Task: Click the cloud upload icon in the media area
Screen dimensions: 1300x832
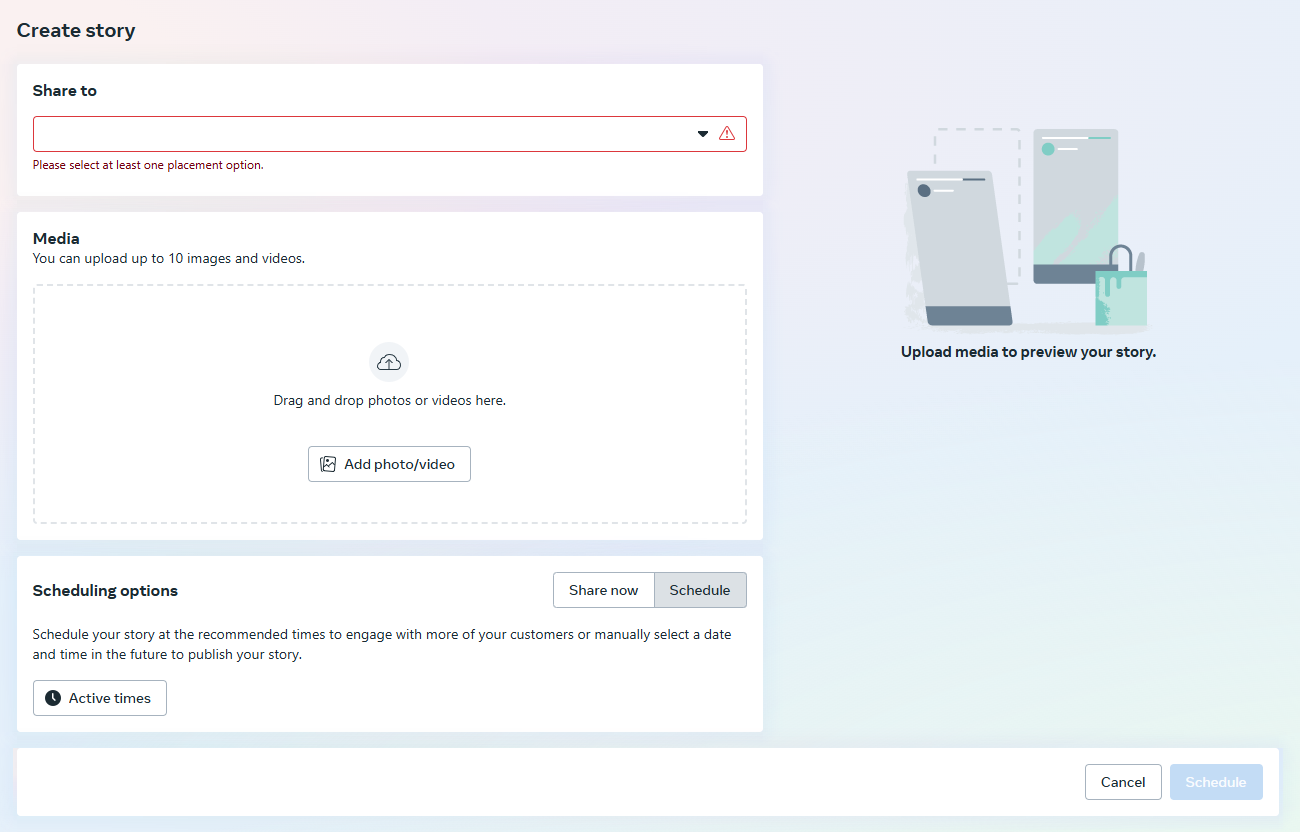Action: point(389,362)
